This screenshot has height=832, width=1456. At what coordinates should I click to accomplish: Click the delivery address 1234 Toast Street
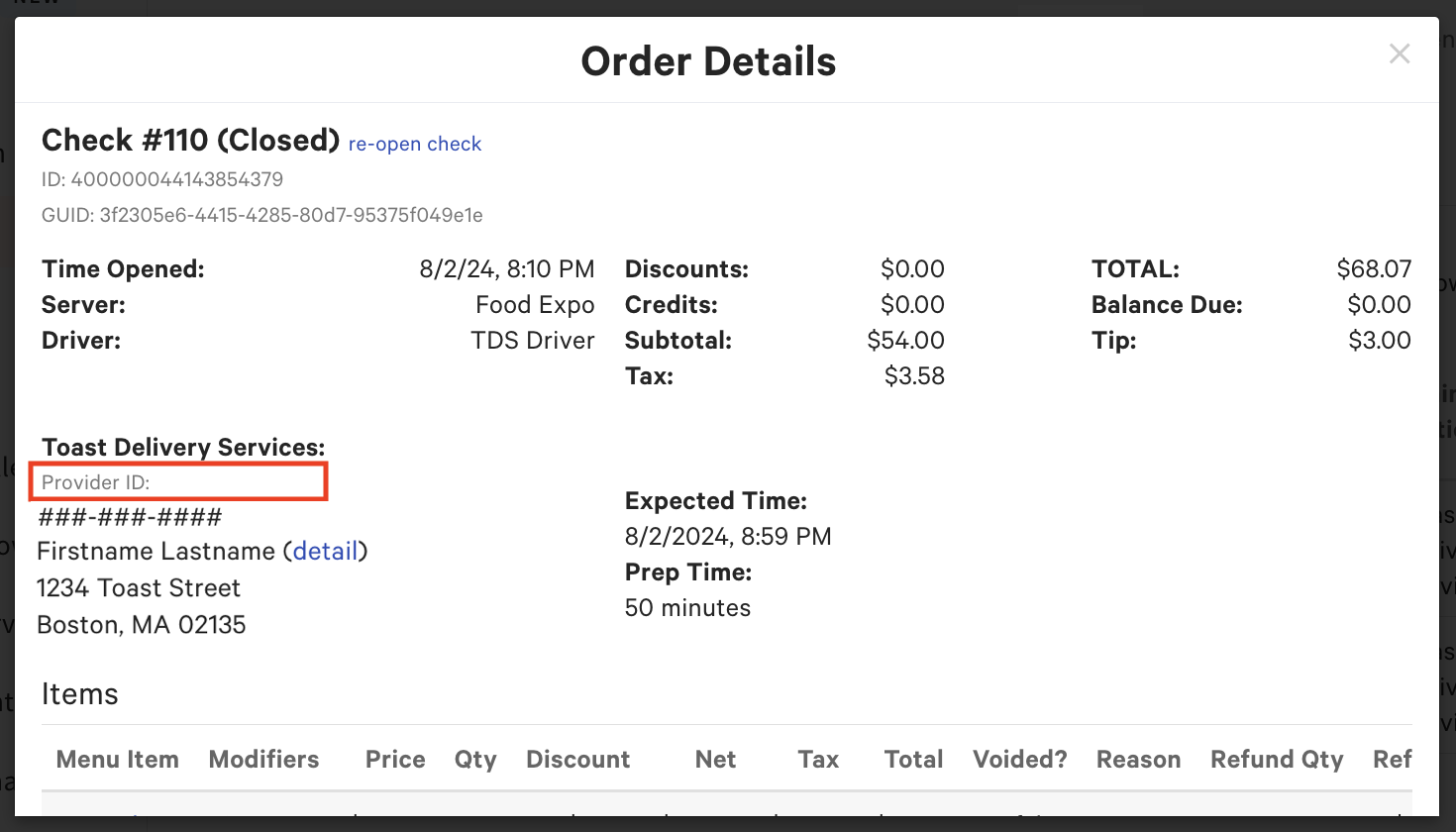tap(139, 587)
